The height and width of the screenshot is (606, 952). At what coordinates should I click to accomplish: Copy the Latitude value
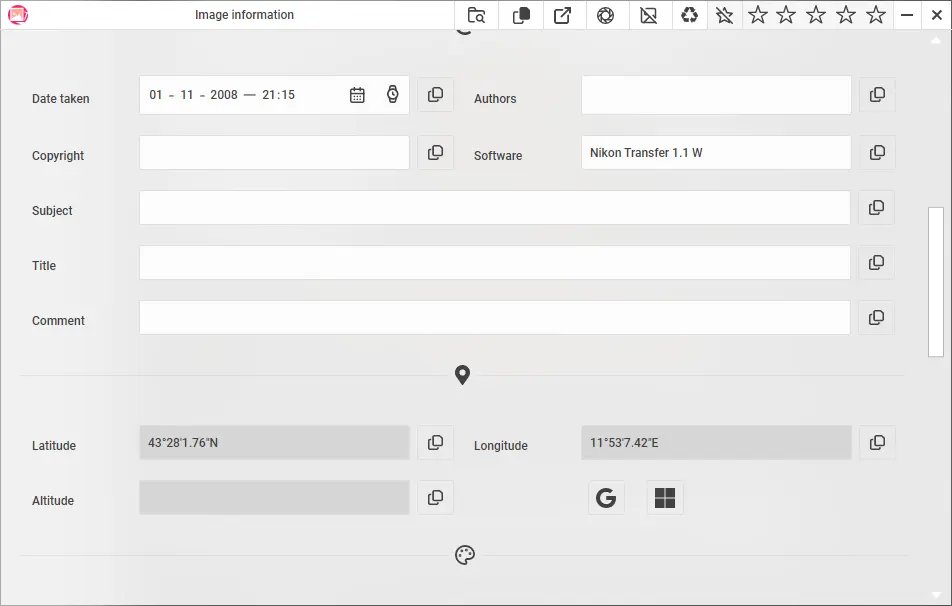(x=435, y=442)
